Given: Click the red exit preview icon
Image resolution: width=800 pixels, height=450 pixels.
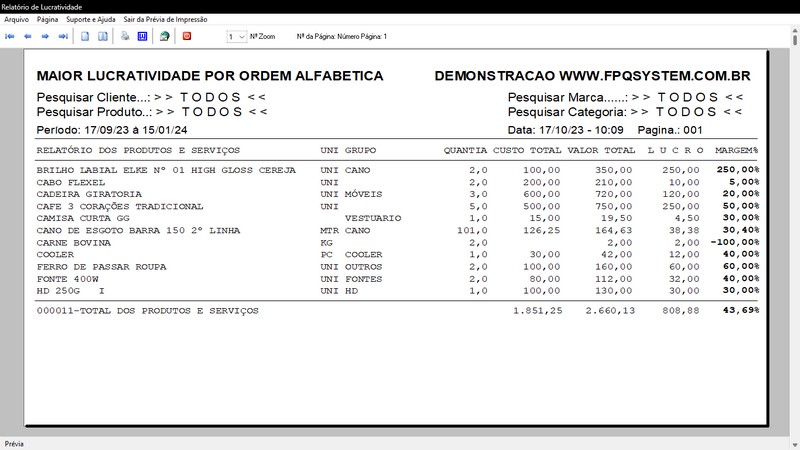Looking at the screenshot, I should [x=186, y=36].
